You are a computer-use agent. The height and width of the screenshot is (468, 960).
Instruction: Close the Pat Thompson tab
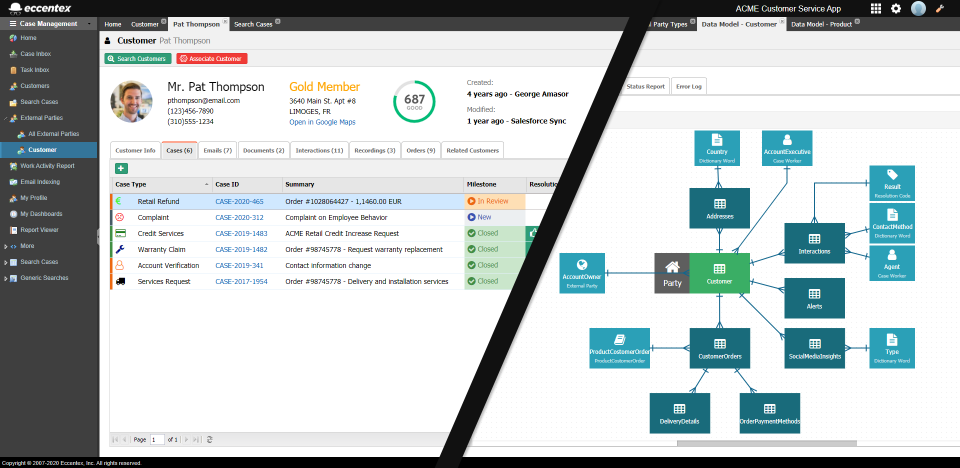click(225, 21)
